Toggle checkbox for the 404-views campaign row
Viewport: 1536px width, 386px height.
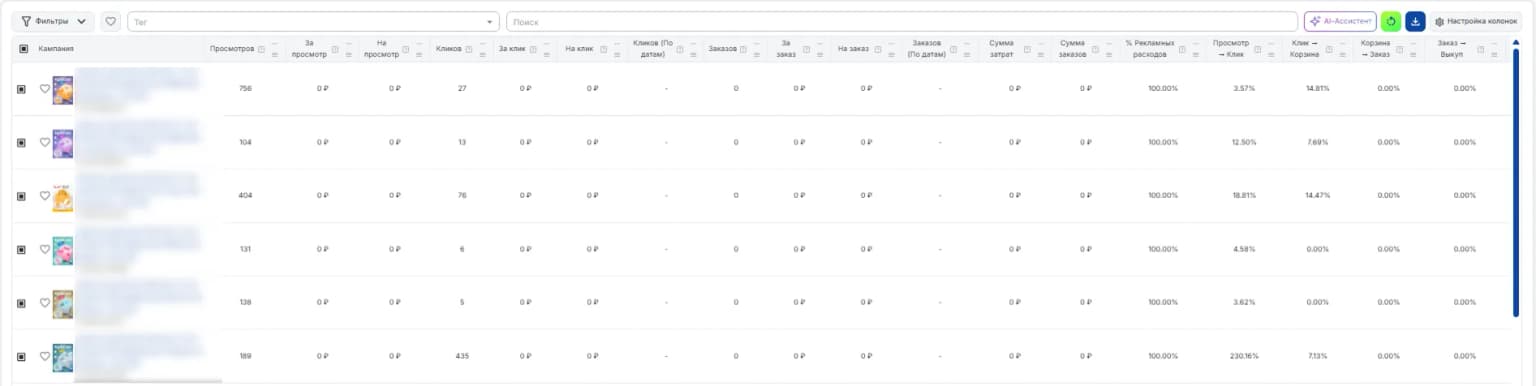[21, 196]
